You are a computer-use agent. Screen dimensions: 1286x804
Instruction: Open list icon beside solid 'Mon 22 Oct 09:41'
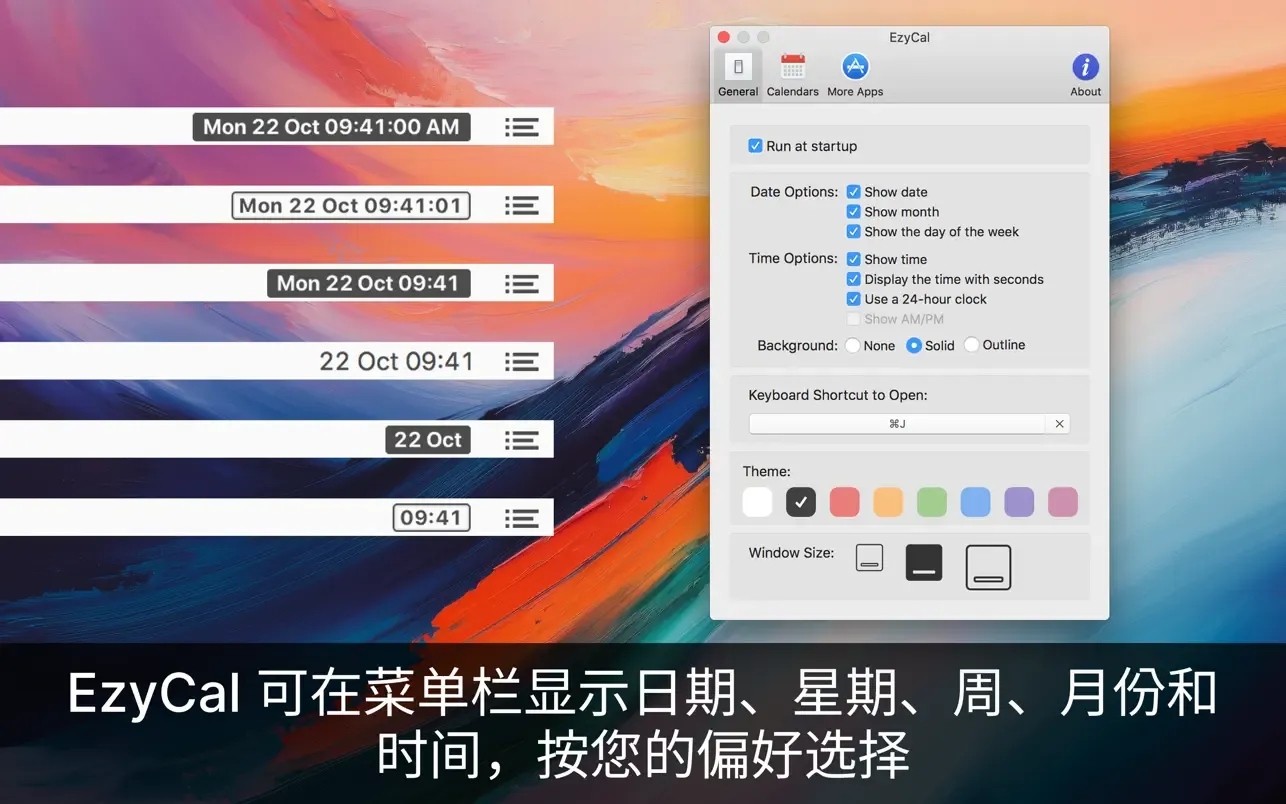click(522, 283)
